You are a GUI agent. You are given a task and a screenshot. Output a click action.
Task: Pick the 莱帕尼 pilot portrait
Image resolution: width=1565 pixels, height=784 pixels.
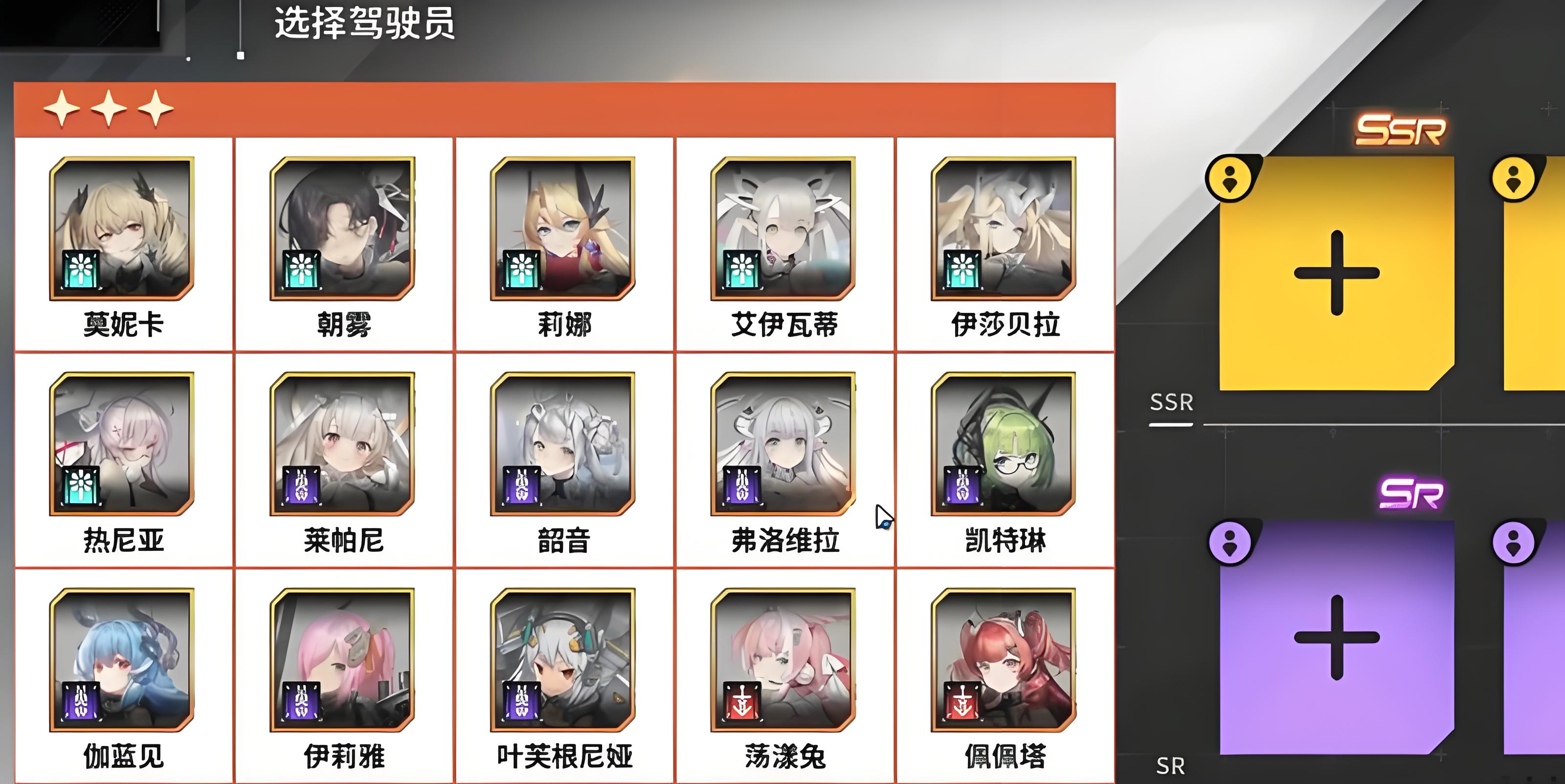(343, 444)
